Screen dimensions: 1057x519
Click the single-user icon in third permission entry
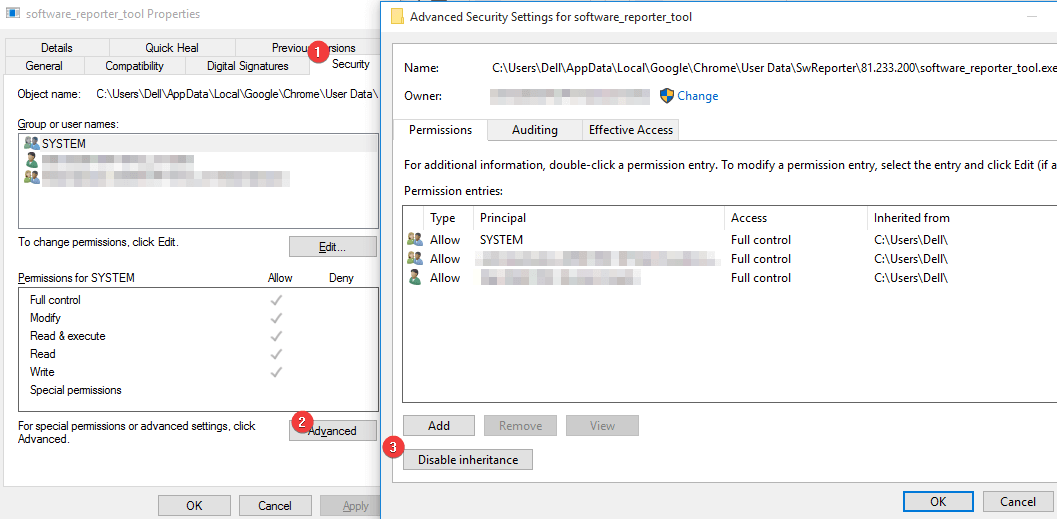click(x=415, y=278)
